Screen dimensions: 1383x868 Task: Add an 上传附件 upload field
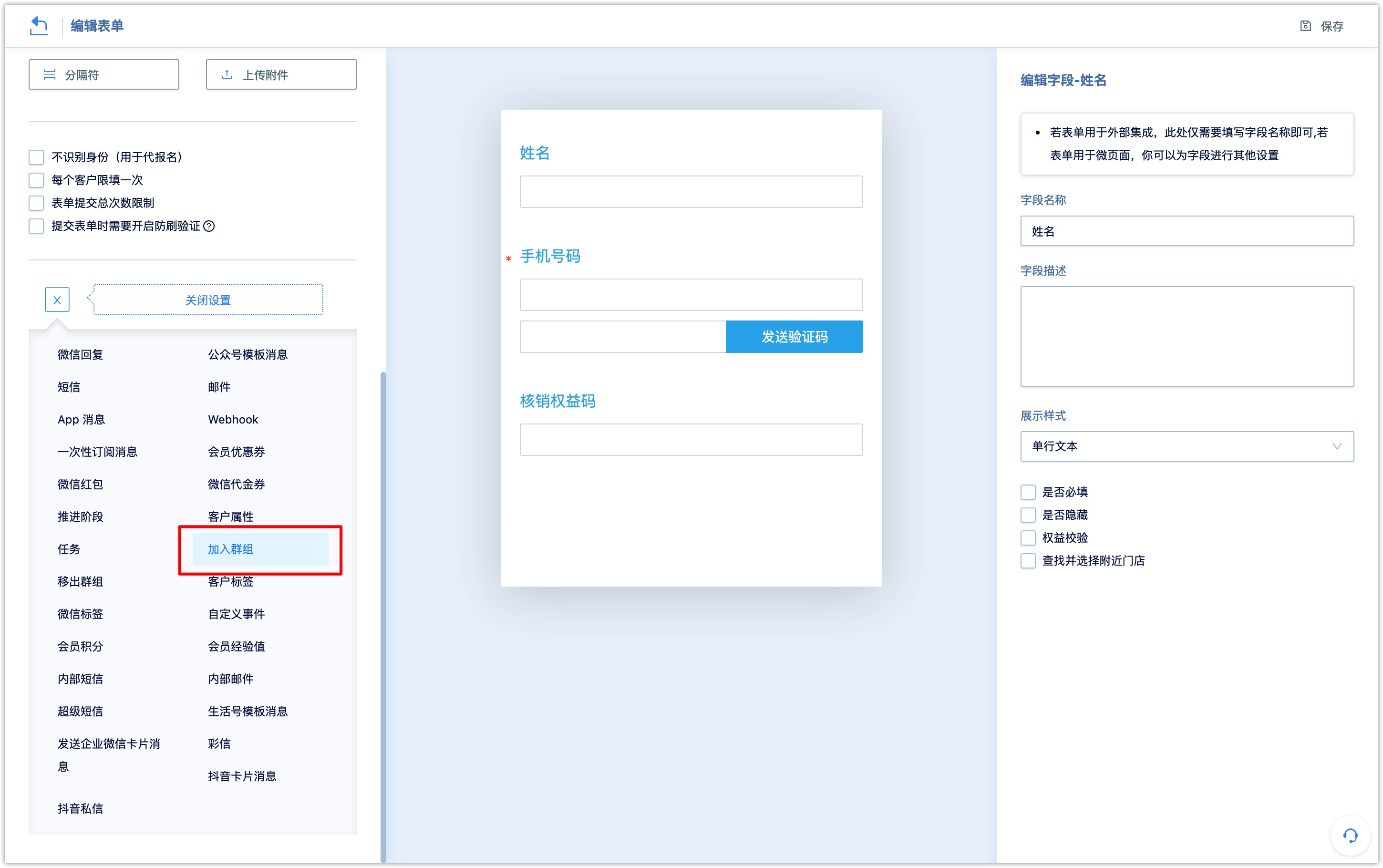click(x=281, y=74)
